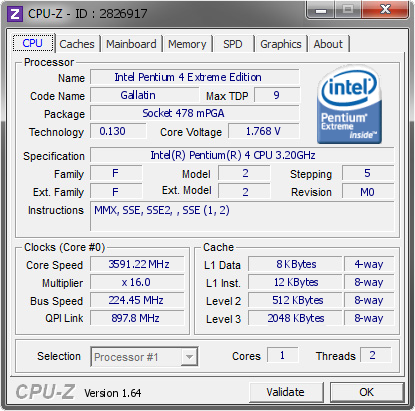Image resolution: width=415 pixels, height=411 pixels.
Task: Select the CPU tab
Action: click(x=33, y=43)
